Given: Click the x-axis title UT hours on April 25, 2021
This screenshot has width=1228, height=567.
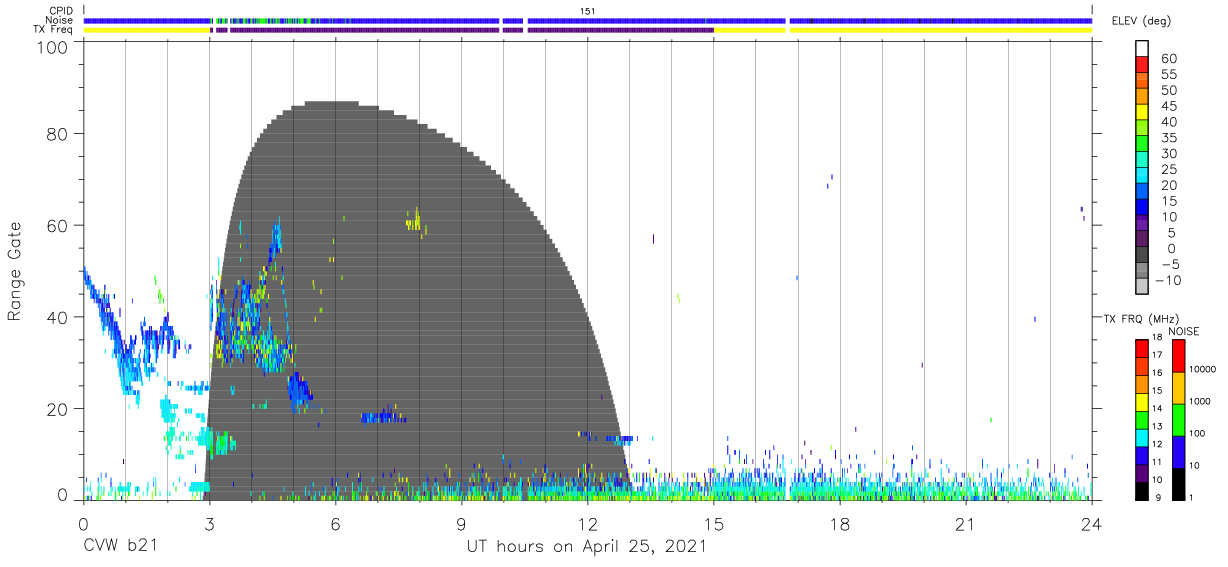Looking at the screenshot, I should (x=587, y=547).
